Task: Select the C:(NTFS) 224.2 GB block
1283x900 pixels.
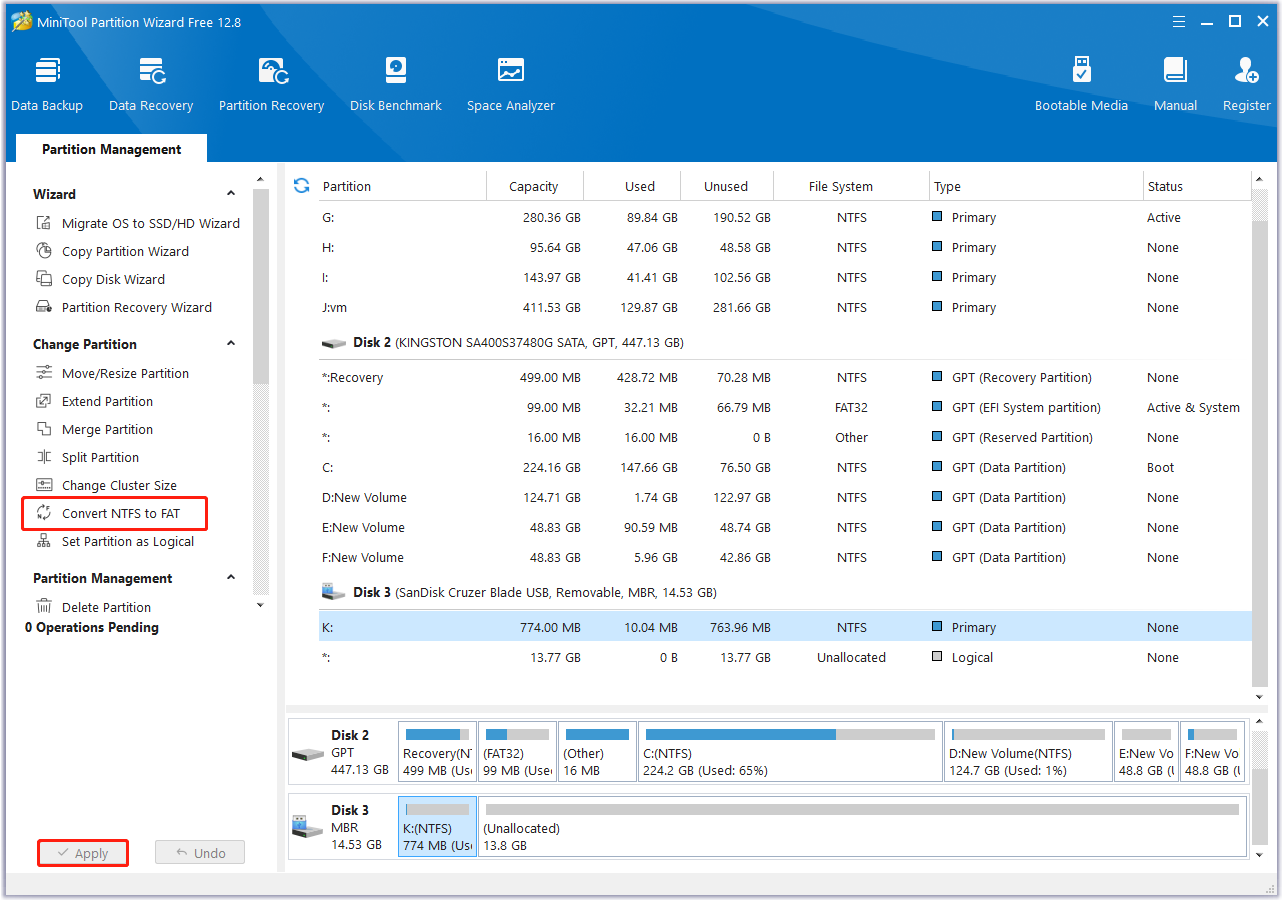Action: coord(790,751)
